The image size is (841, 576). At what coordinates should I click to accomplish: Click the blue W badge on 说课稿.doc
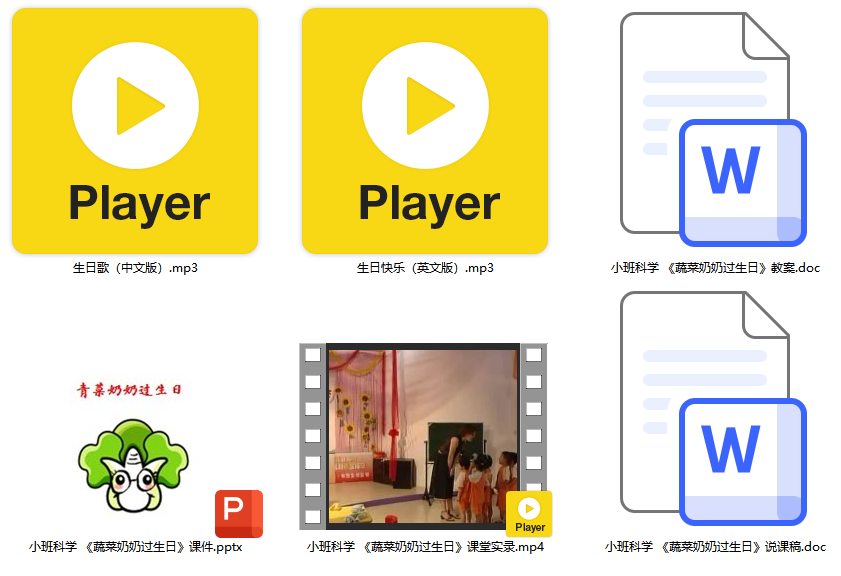coord(742,461)
